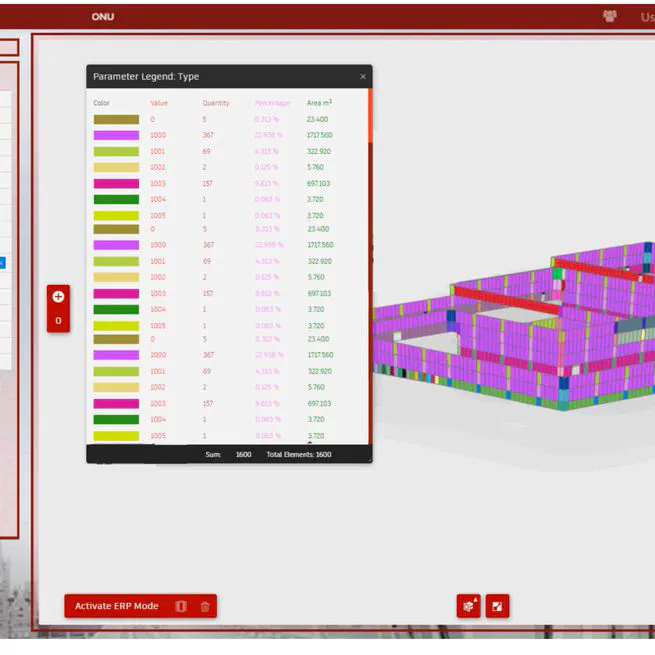Select the topmost olive swatch for value 0
The height and width of the screenshot is (655, 655).
pos(116,119)
